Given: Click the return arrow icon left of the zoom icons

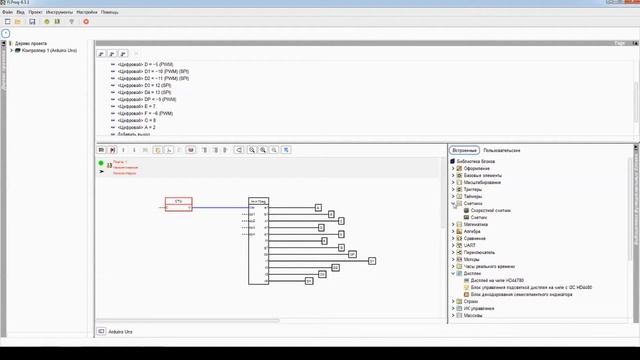Looking at the screenshot, I should pos(239,150).
